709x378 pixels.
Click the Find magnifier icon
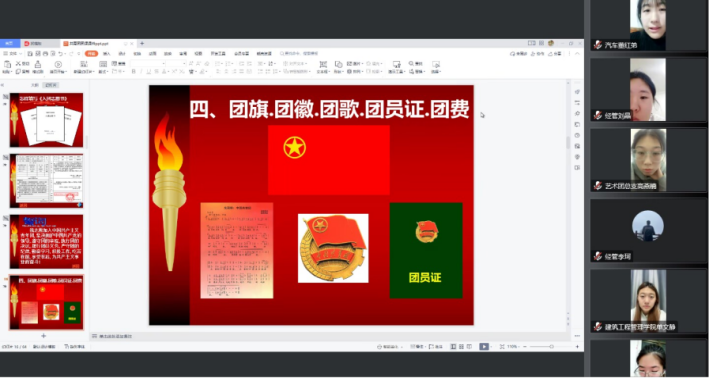tap(411, 63)
